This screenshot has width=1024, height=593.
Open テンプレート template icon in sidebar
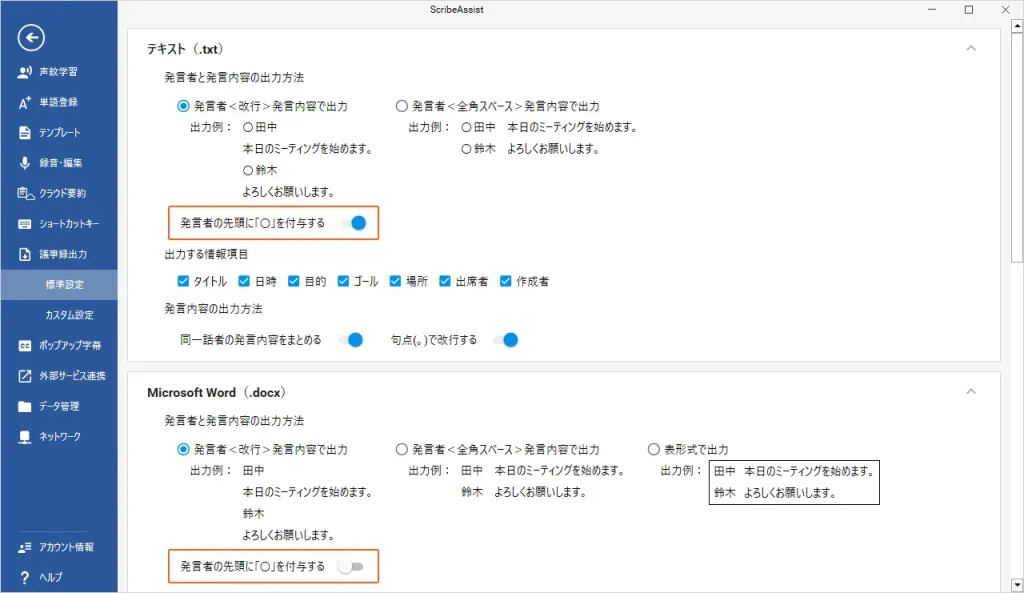pyautogui.click(x=25, y=133)
